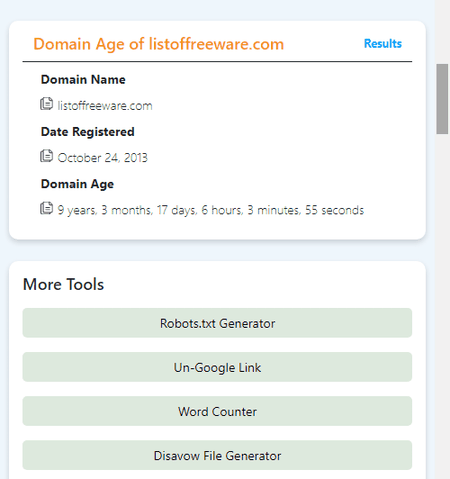This screenshot has width=450, height=479.
Task: Click the More Tools heading
Action: 63,284
